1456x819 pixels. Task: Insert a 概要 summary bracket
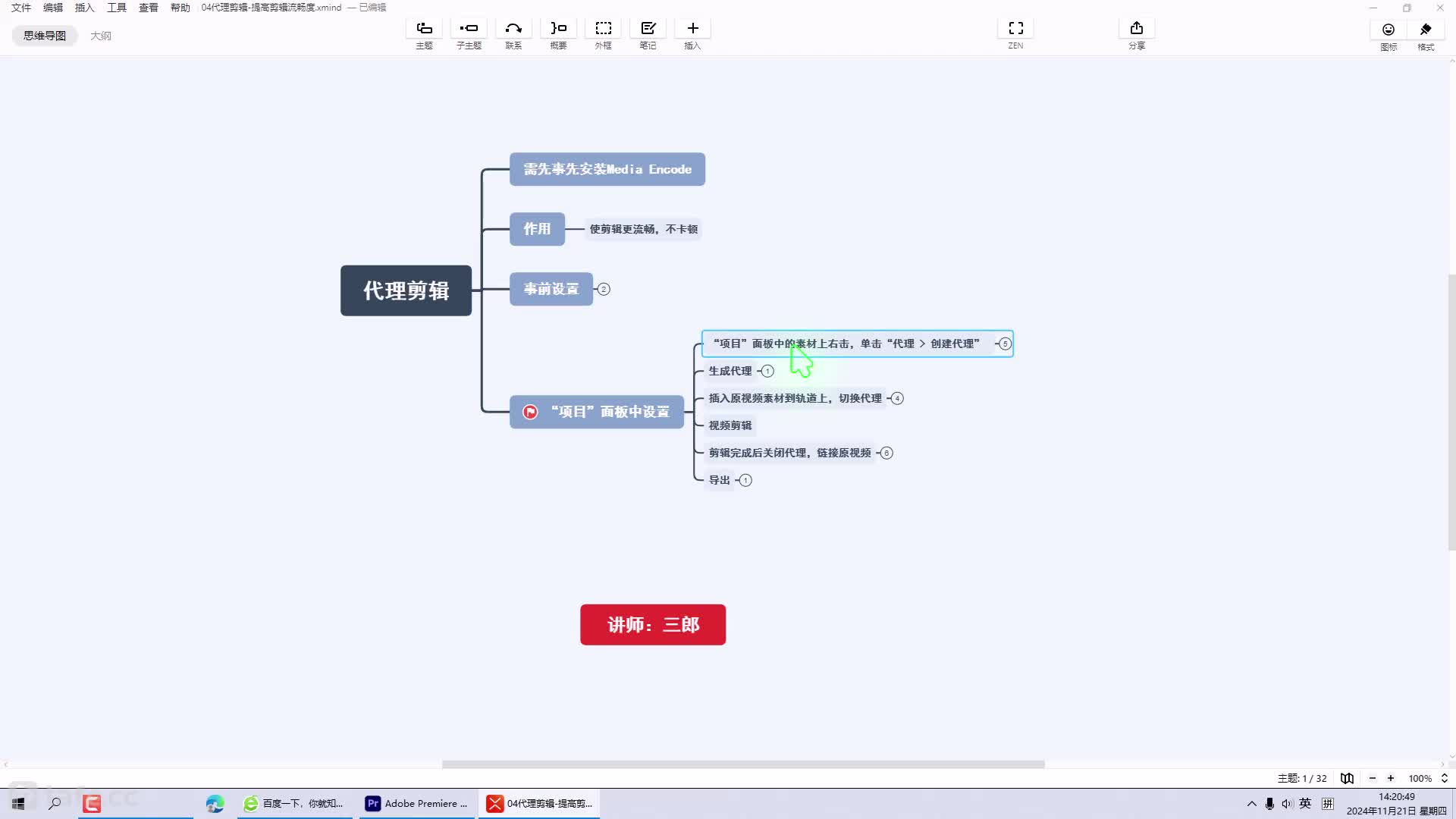pyautogui.click(x=558, y=29)
